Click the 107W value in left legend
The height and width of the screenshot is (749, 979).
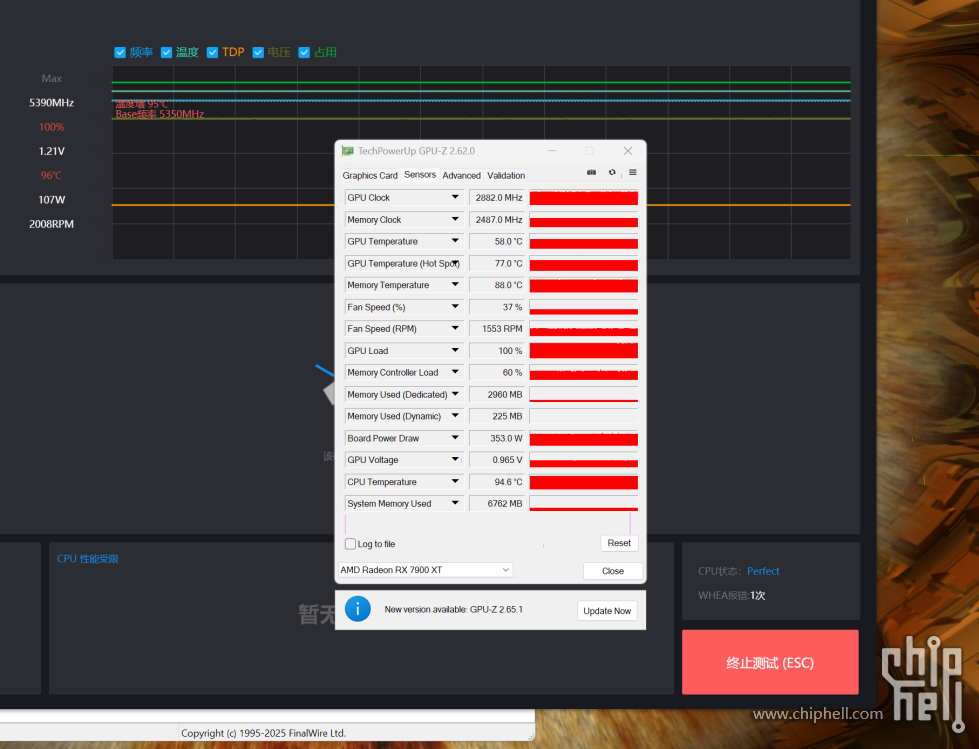point(51,200)
